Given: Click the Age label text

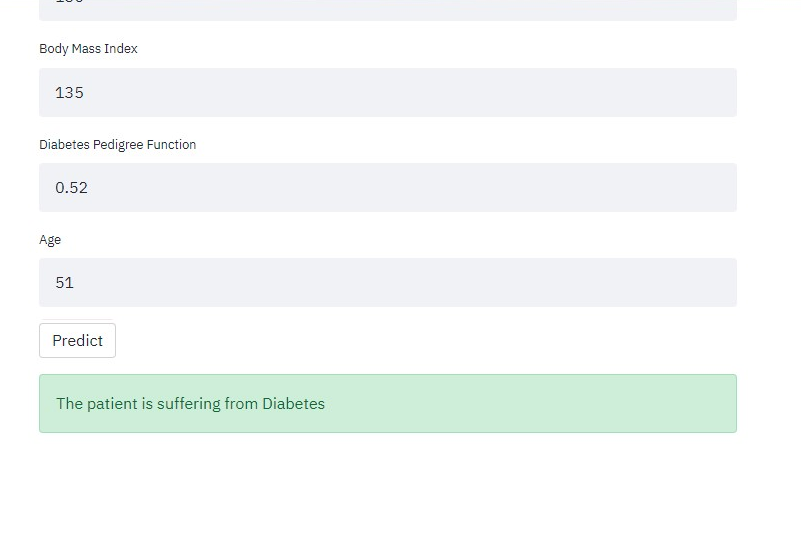Looking at the screenshot, I should (x=50, y=240).
